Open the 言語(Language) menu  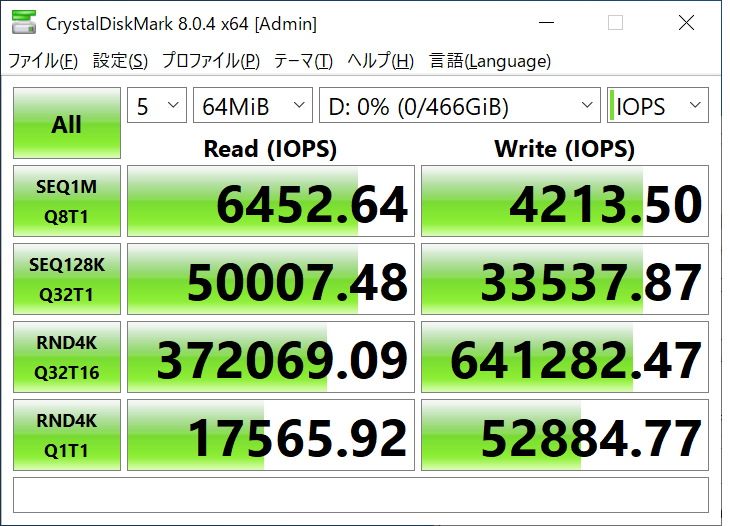490,61
